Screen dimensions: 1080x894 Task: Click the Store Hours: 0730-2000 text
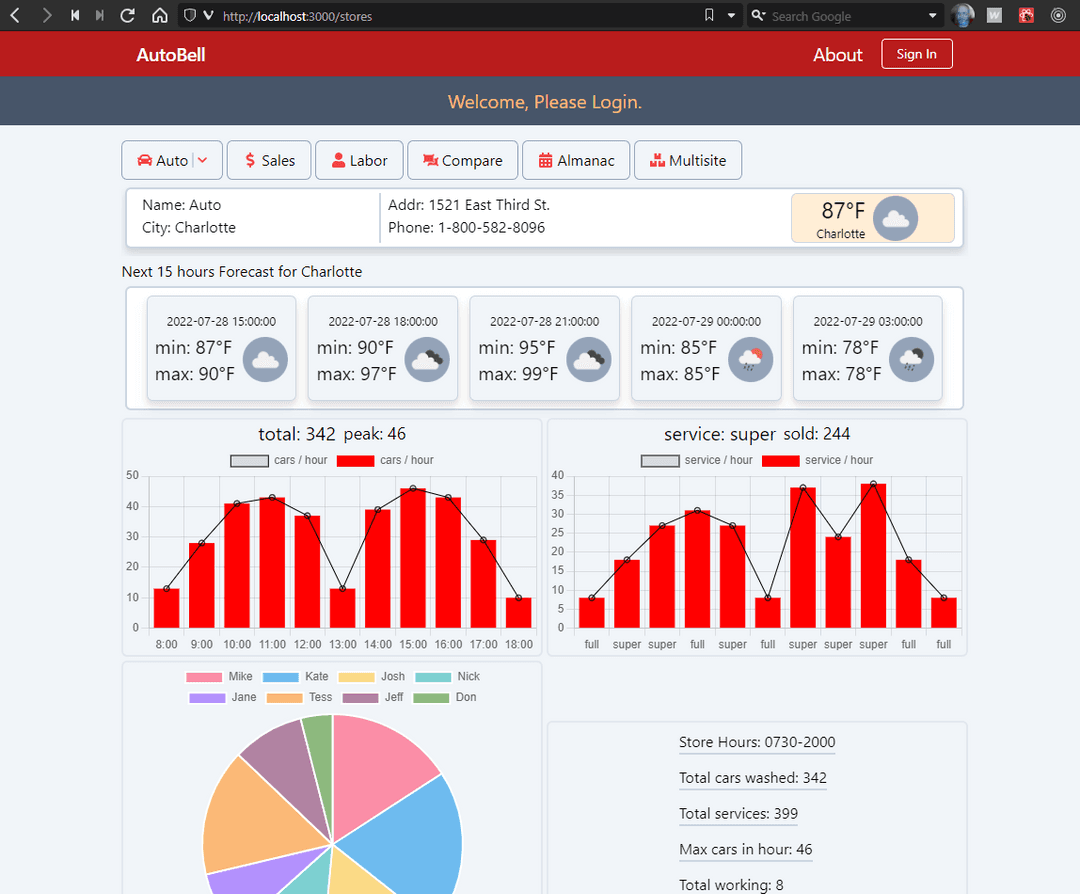(x=757, y=742)
